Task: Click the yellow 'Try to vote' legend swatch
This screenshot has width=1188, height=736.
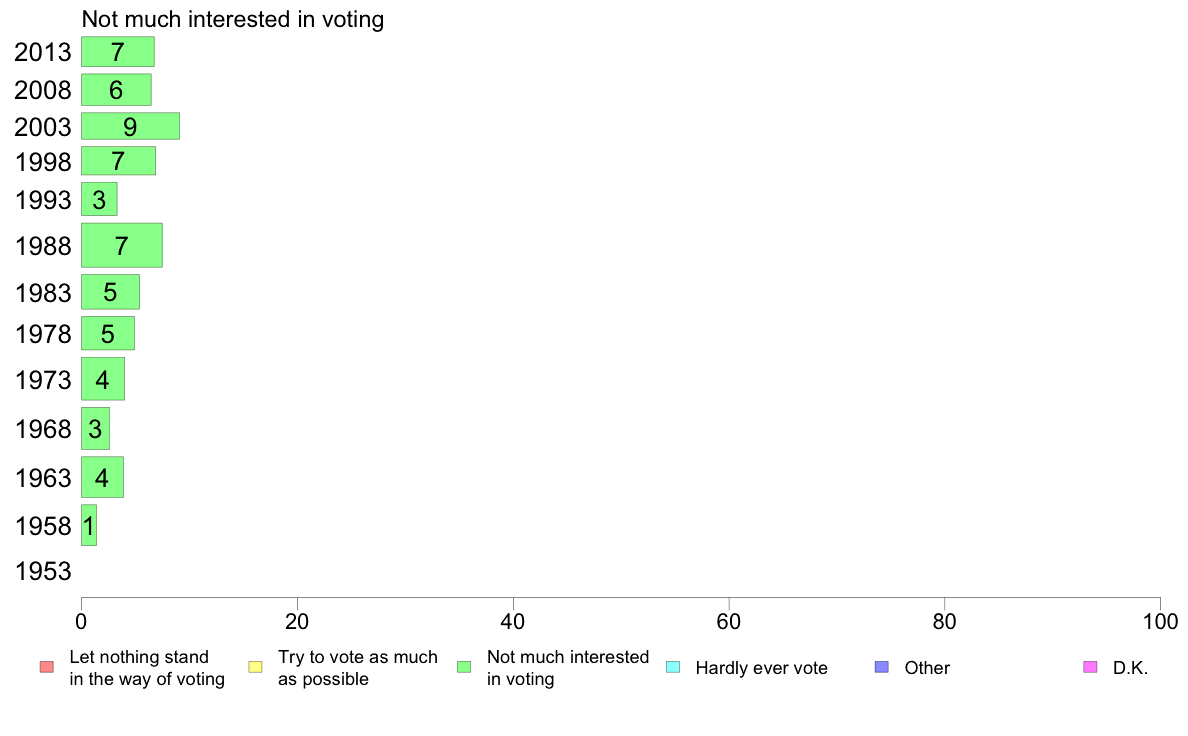Action: pyautogui.click(x=255, y=667)
